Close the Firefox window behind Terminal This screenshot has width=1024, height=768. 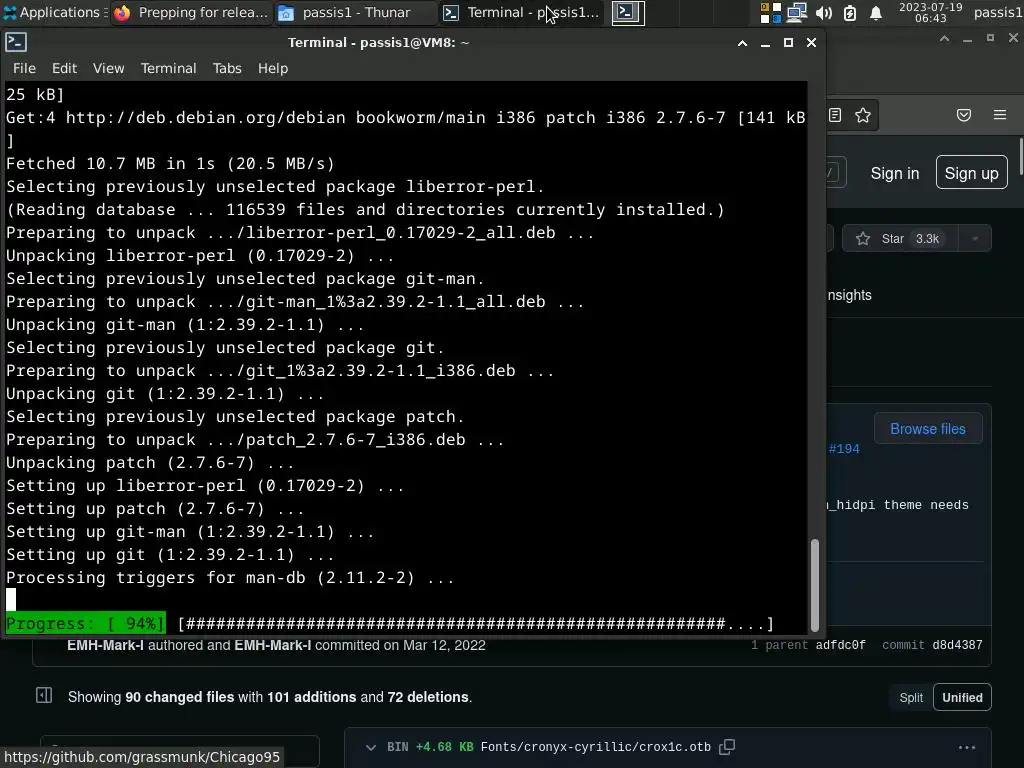pyautogui.click(x=1014, y=39)
